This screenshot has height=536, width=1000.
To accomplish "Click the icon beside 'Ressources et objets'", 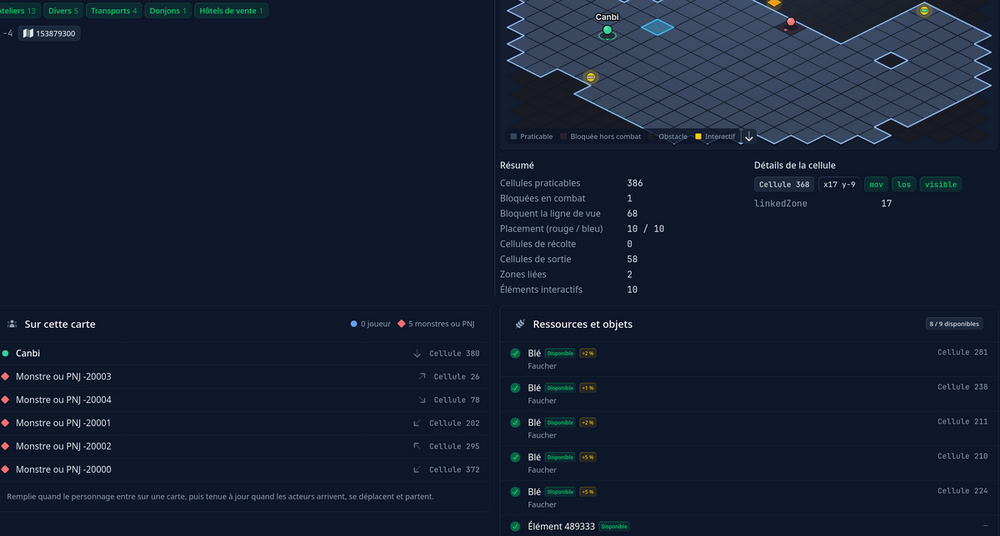I will tap(520, 324).
